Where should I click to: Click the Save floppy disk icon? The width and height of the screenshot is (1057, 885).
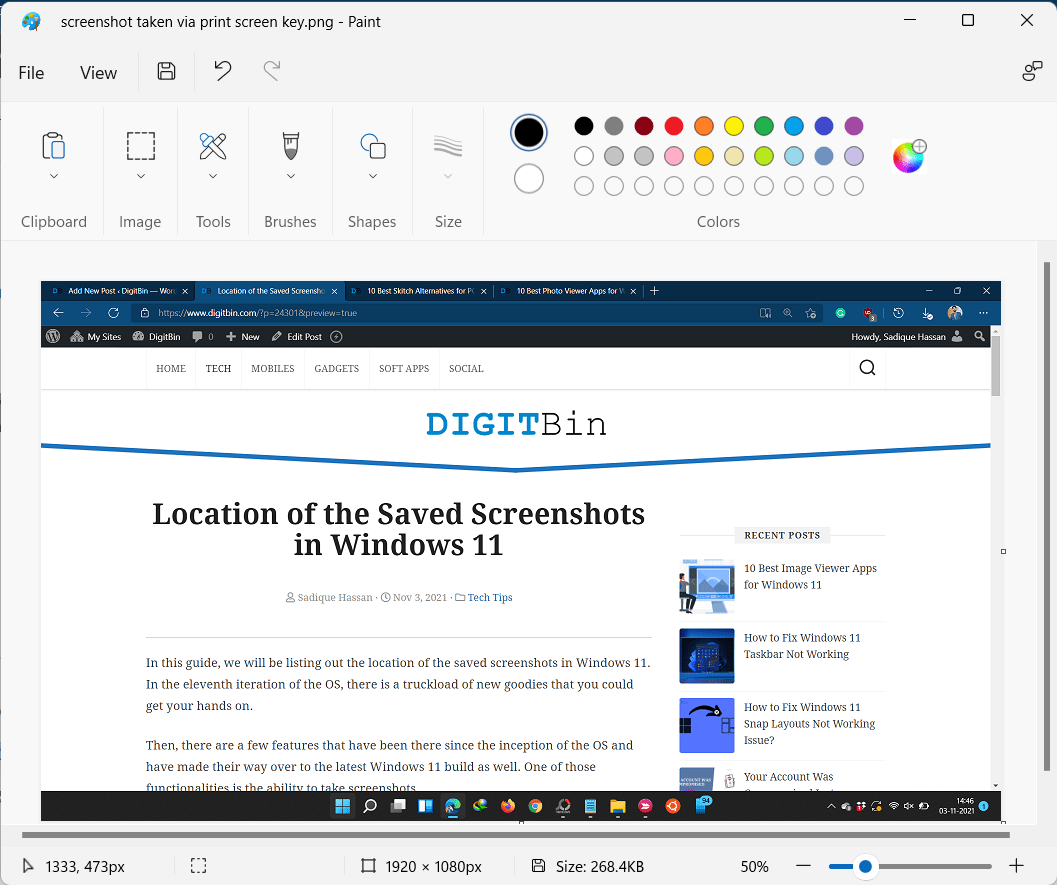pyautogui.click(x=167, y=71)
